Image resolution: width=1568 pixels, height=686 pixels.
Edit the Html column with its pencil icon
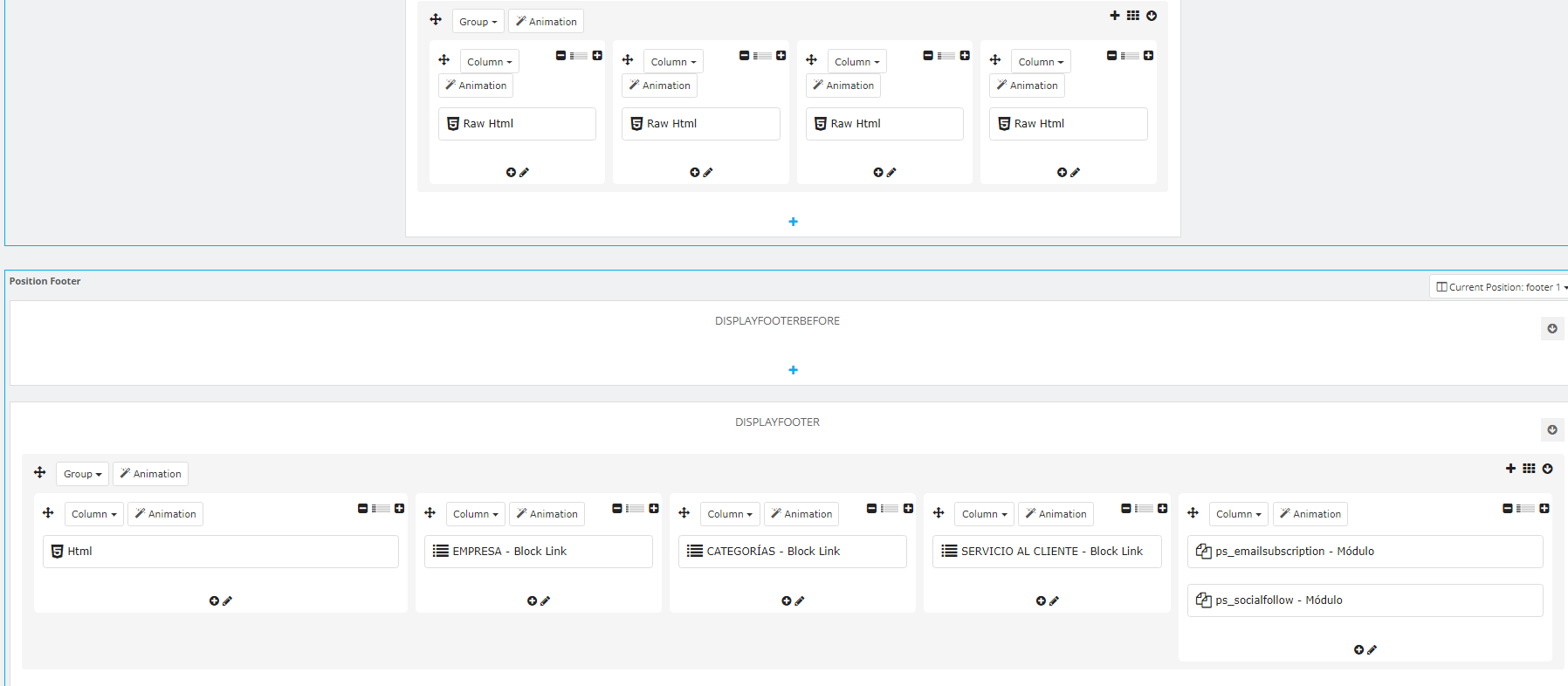pos(227,600)
